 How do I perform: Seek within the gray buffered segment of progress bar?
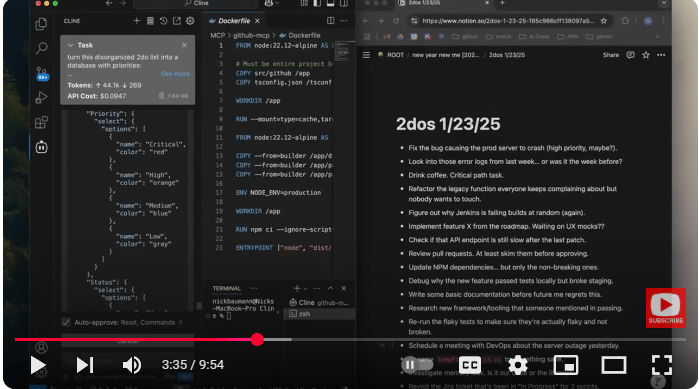[x=278, y=340]
